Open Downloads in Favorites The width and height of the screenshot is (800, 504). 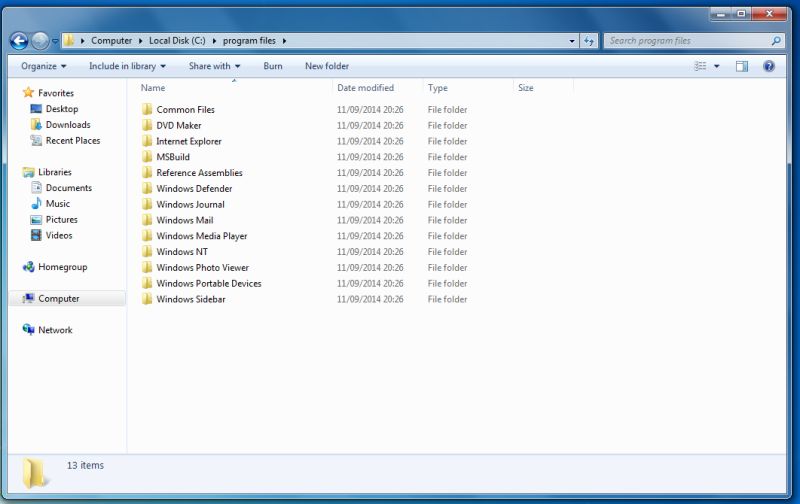pyautogui.click(x=68, y=124)
